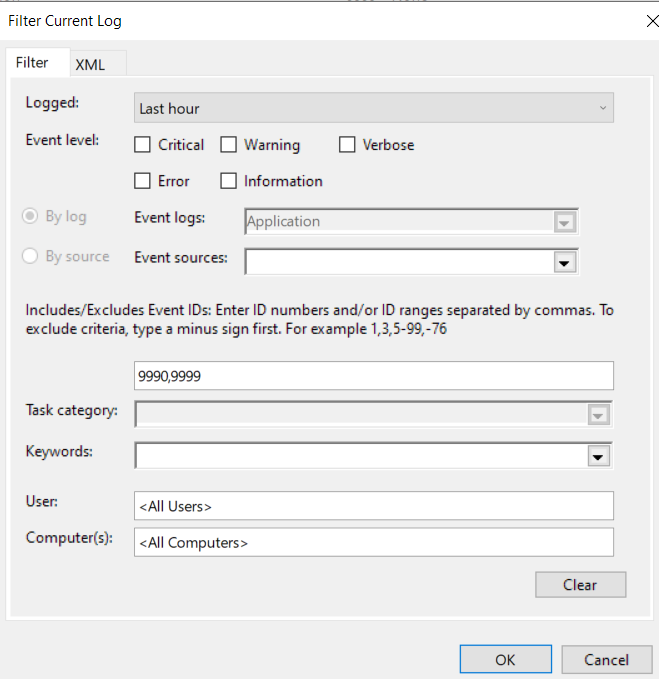Open the Task category dropdown arrow
Viewport: 659px width, 679px height.
598,415
